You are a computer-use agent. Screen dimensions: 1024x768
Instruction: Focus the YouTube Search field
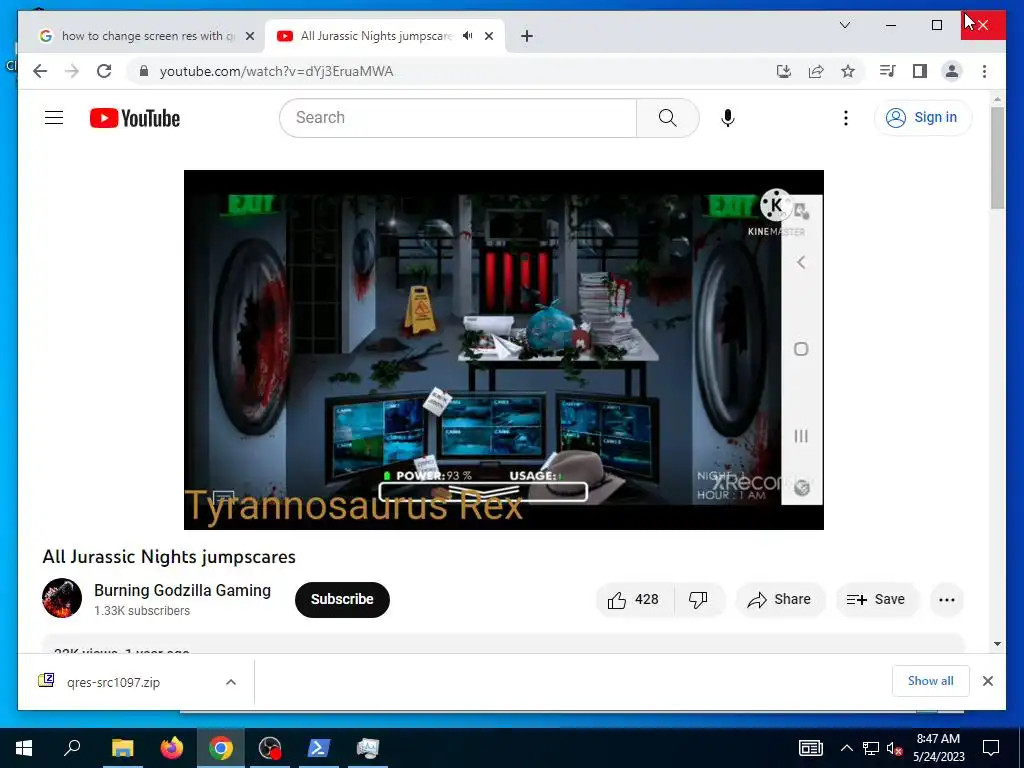458,118
